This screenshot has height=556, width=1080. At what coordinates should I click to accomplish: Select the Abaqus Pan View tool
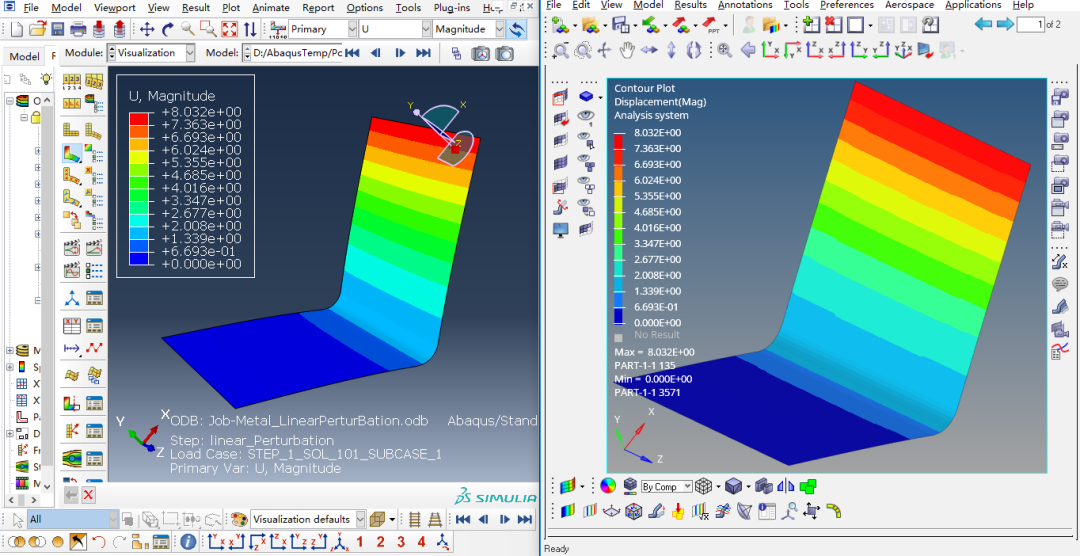147,30
